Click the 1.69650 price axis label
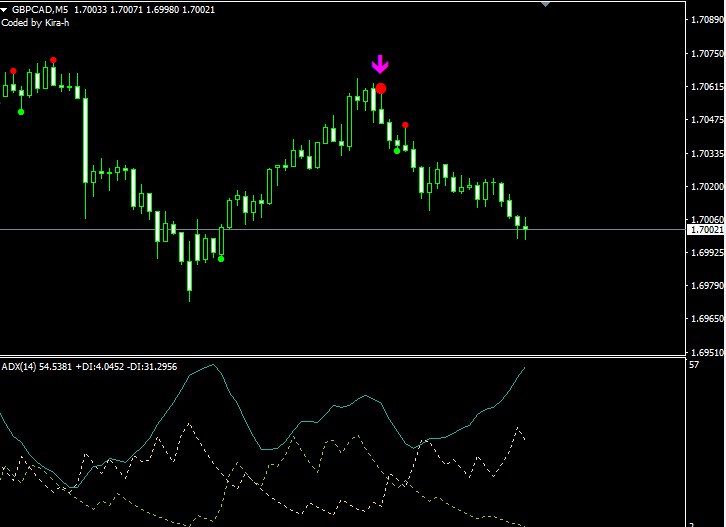 click(707, 319)
